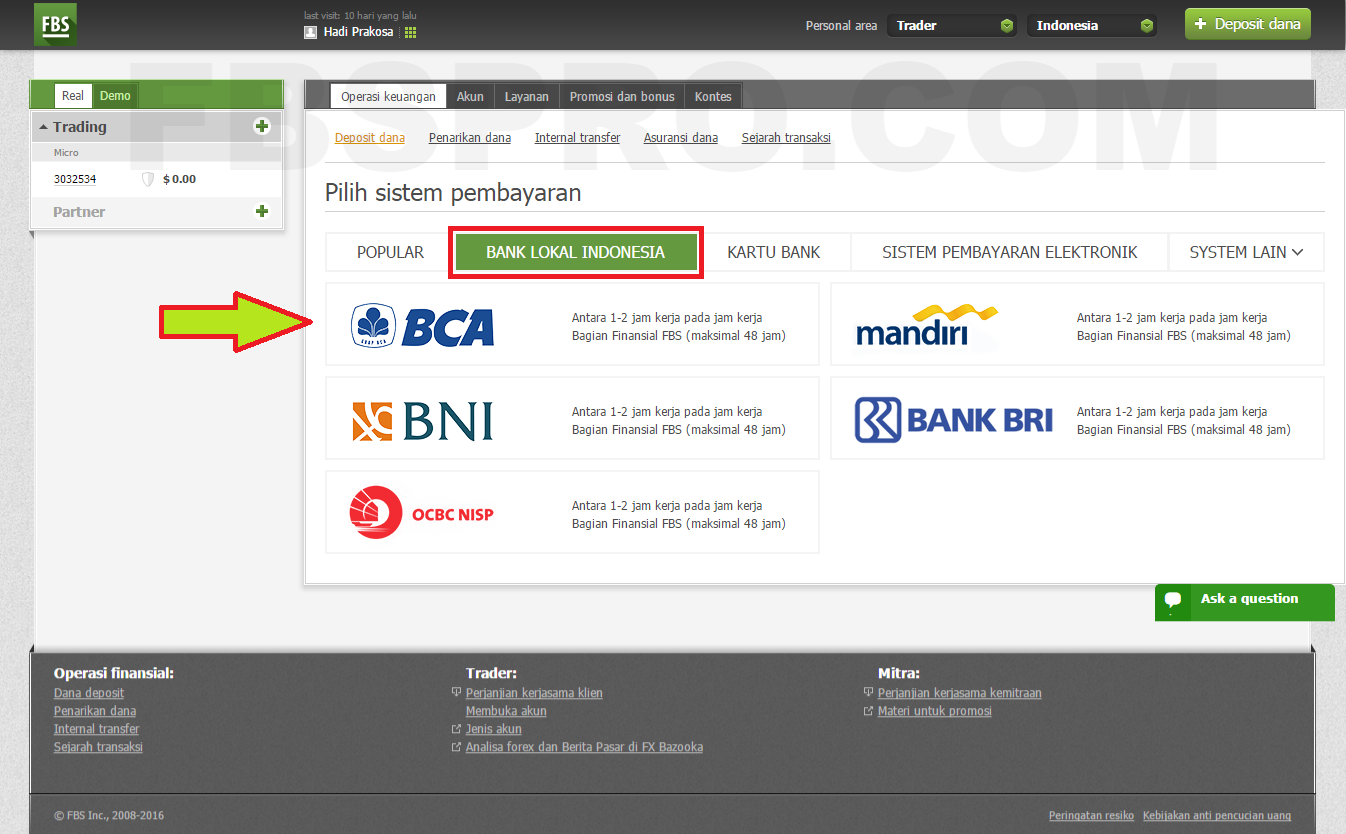Click external link icon beside Materi untuk promosi
This screenshot has width=1346, height=834.
[868, 711]
